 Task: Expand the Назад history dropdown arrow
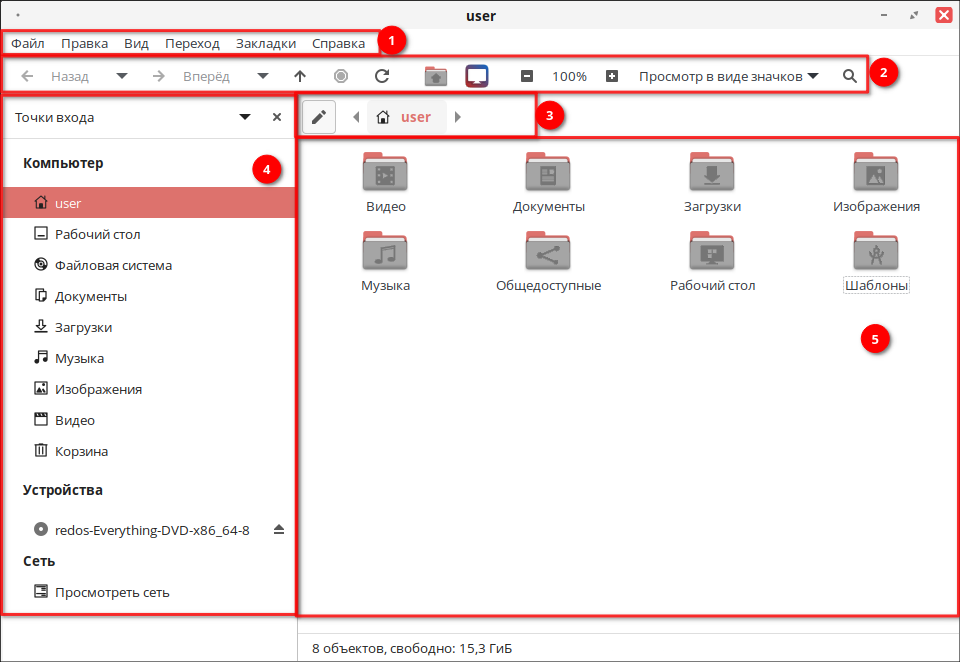pyautogui.click(x=122, y=77)
